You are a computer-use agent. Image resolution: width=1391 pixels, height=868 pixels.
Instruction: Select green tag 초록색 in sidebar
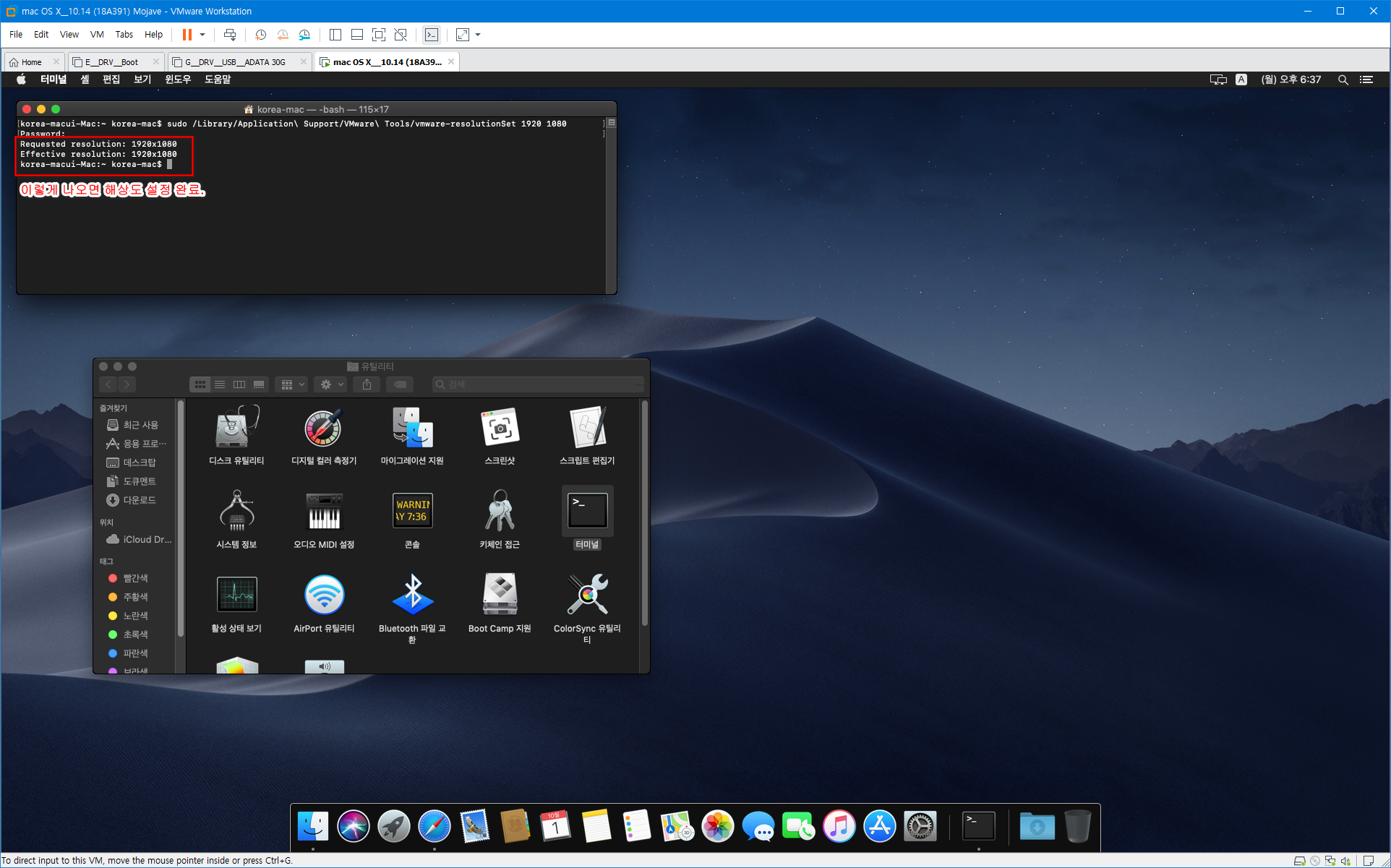pos(129,635)
